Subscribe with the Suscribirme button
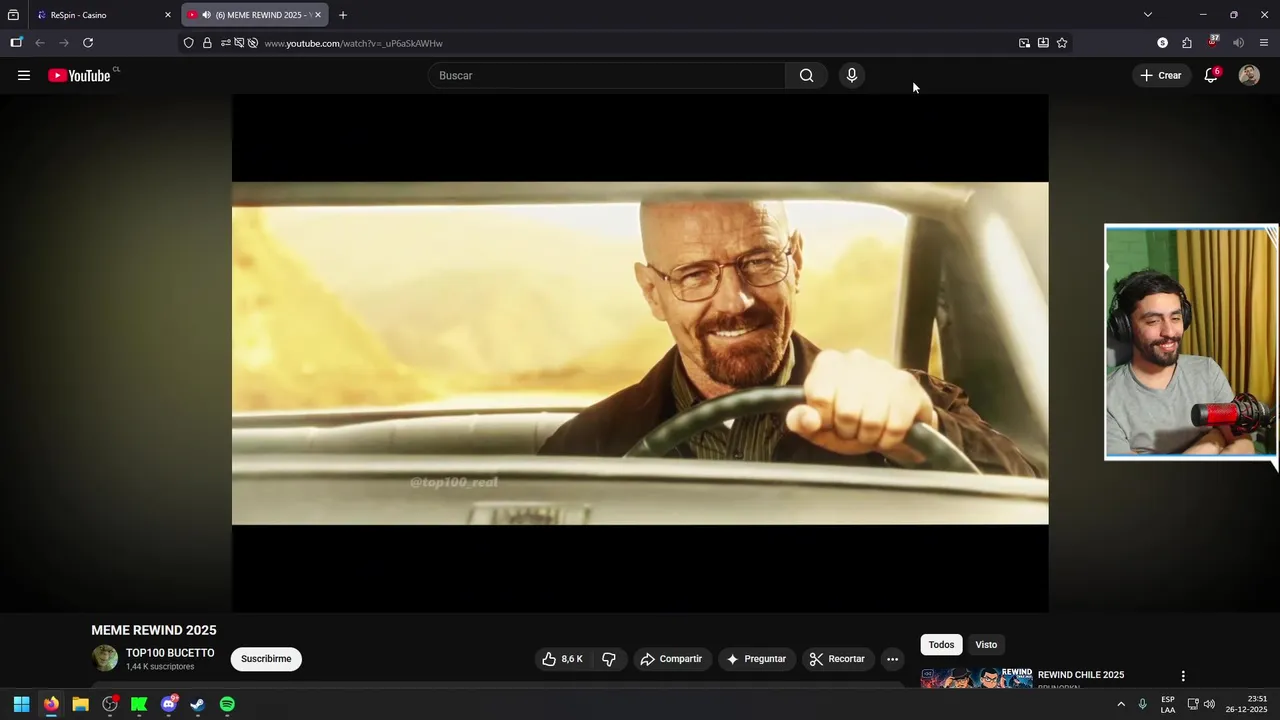Image resolution: width=1280 pixels, height=720 pixels. (x=266, y=659)
